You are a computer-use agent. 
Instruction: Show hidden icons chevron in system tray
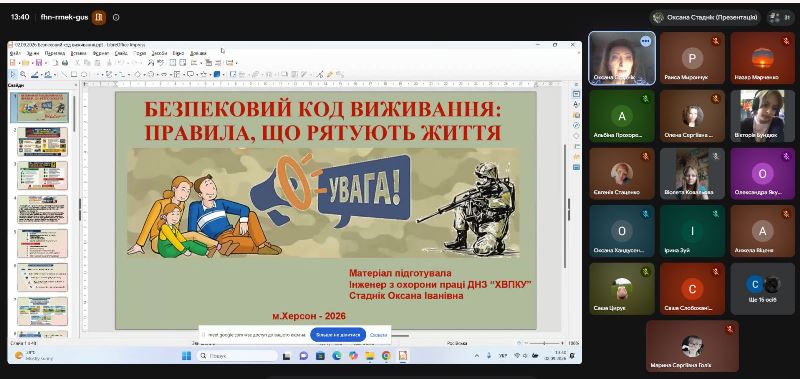tap(477, 356)
